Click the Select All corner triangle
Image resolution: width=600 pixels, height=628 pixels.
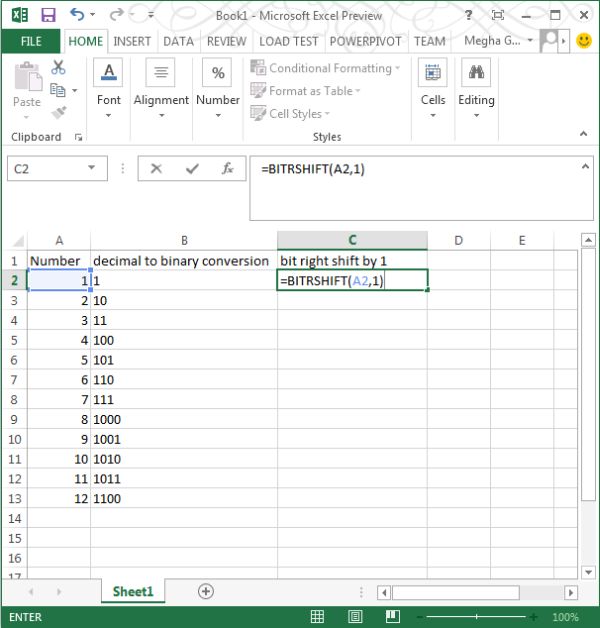click(18, 240)
